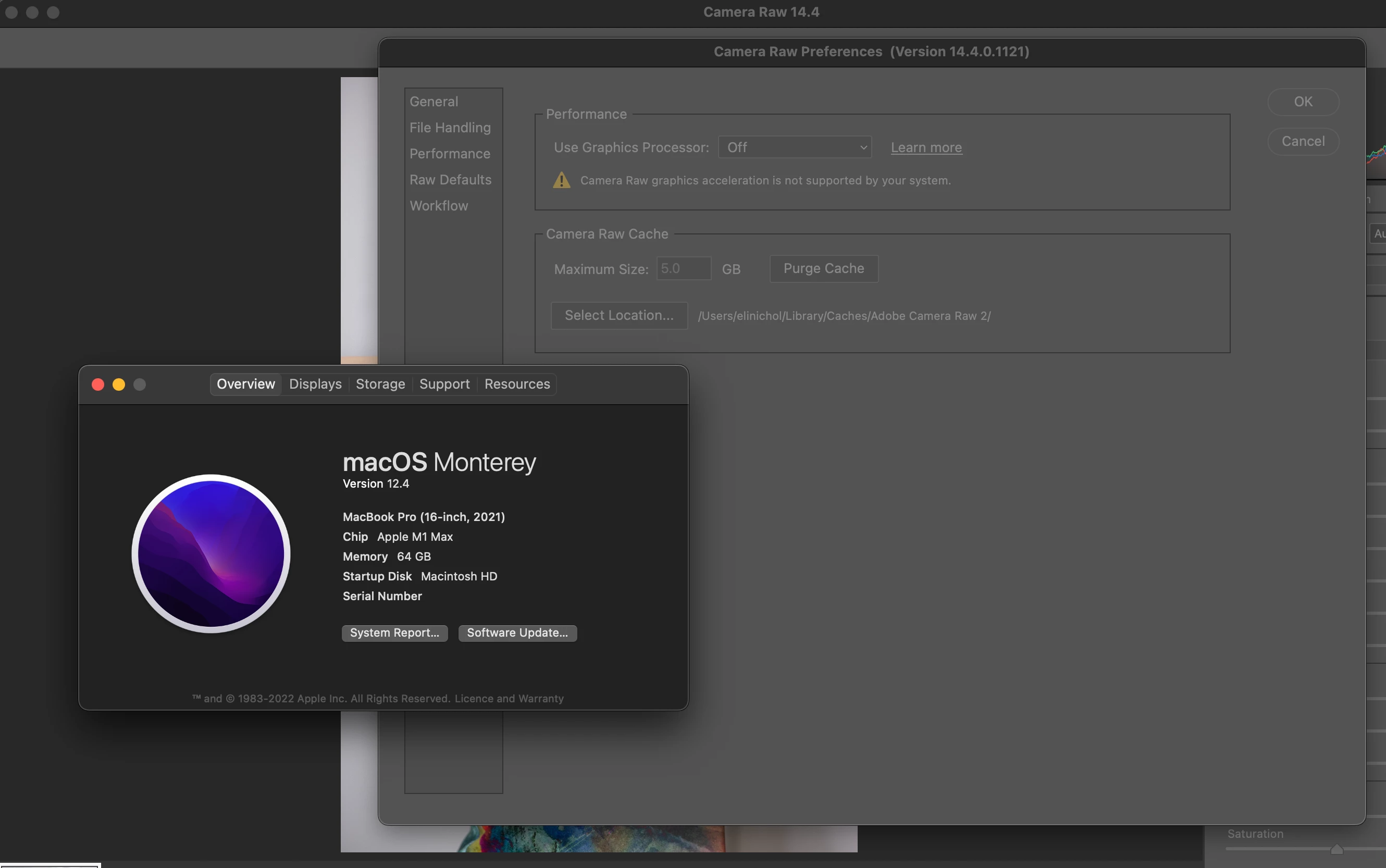Open the Resources tab
This screenshot has width=1386, height=868.
[517, 384]
